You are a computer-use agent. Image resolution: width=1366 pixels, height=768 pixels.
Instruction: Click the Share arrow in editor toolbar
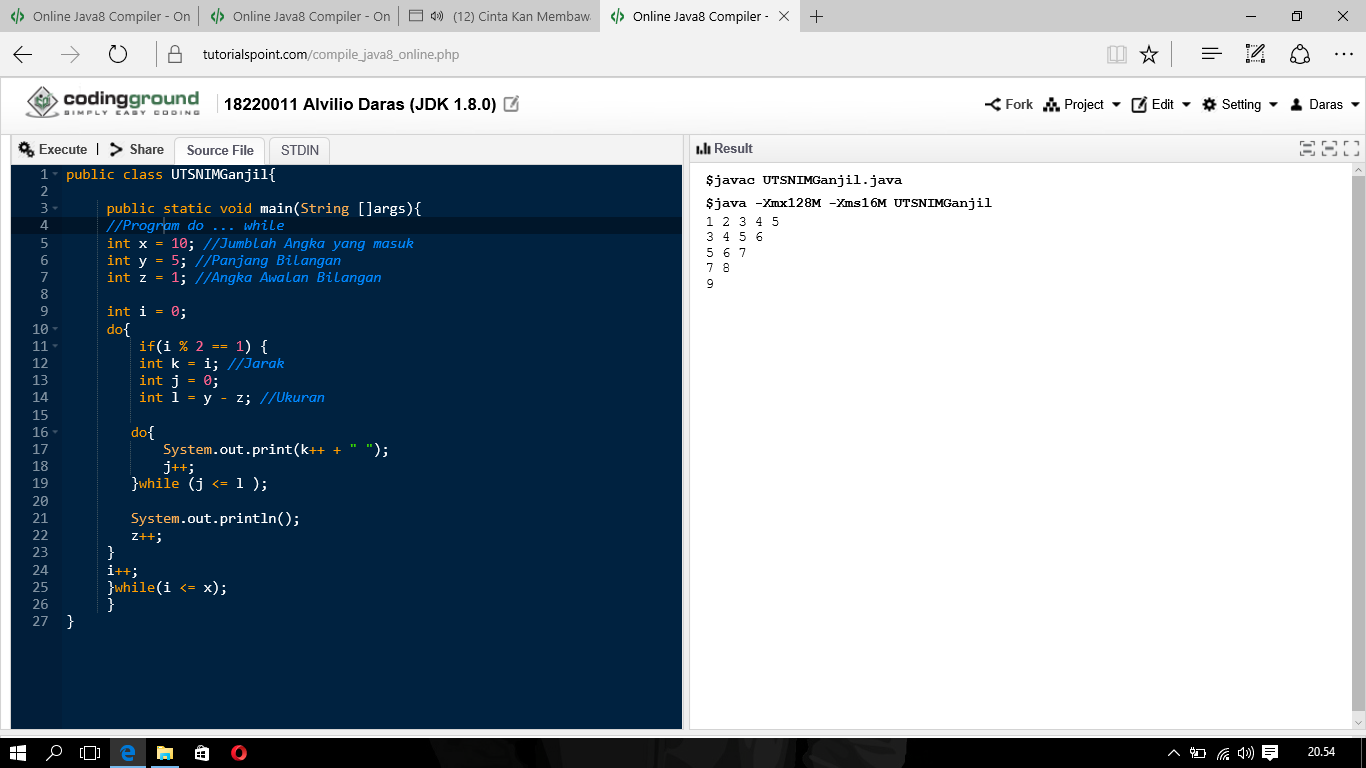(117, 149)
